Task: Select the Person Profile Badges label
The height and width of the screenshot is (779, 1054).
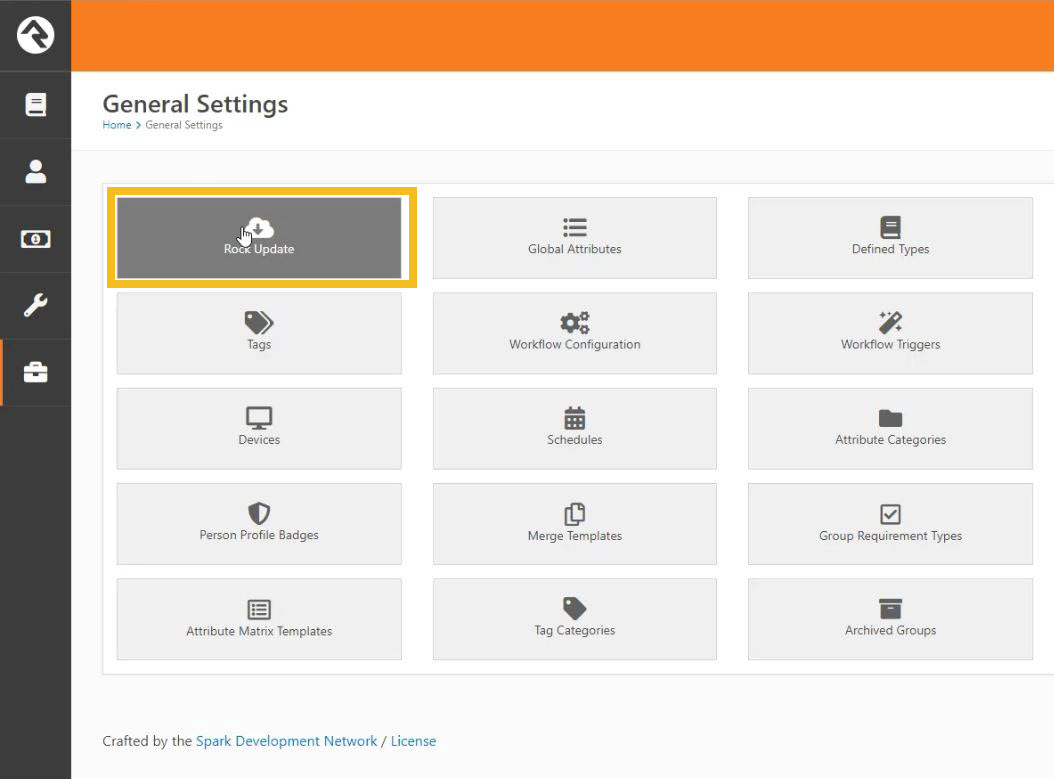Action: pos(259,535)
